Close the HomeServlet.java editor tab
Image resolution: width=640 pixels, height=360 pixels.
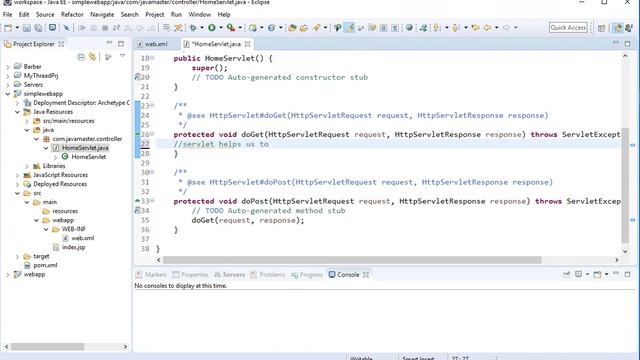(x=247, y=44)
